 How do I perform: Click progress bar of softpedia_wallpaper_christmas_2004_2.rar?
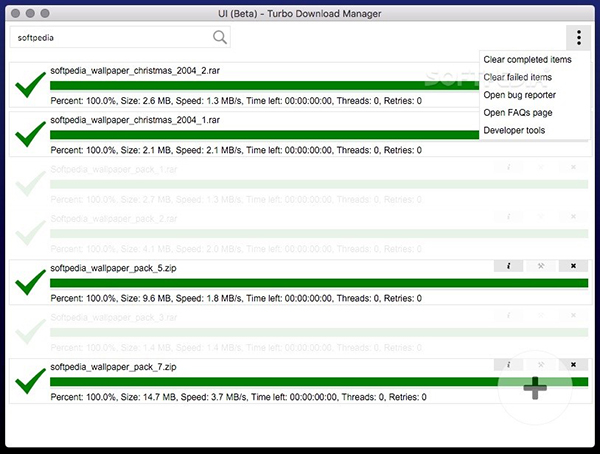pyautogui.click(x=264, y=85)
